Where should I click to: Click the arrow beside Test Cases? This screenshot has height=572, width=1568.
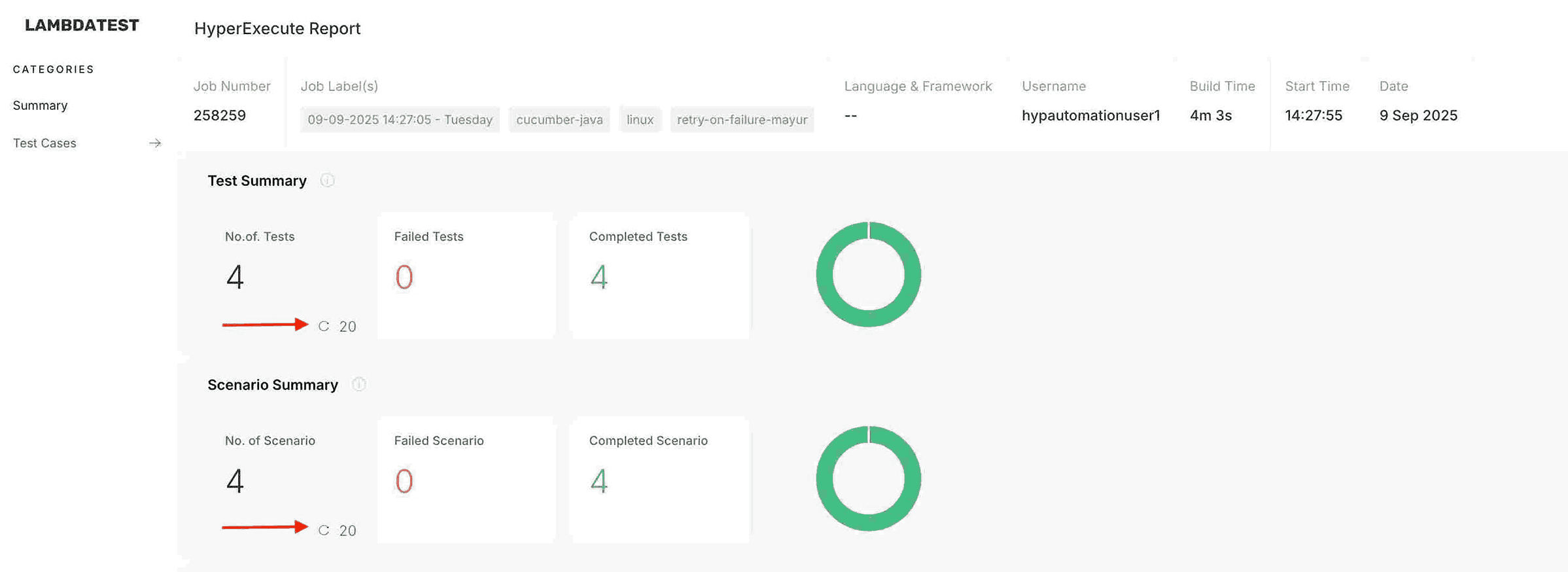tap(155, 143)
